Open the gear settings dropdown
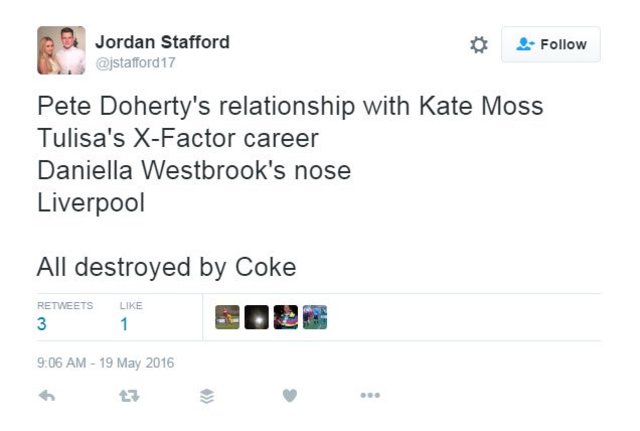640x431 pixels. pos(479,45)
